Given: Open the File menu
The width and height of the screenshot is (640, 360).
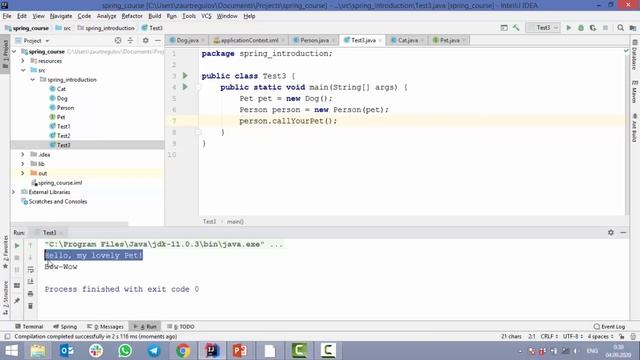Looking at the screenshot, I should [7, 16].
